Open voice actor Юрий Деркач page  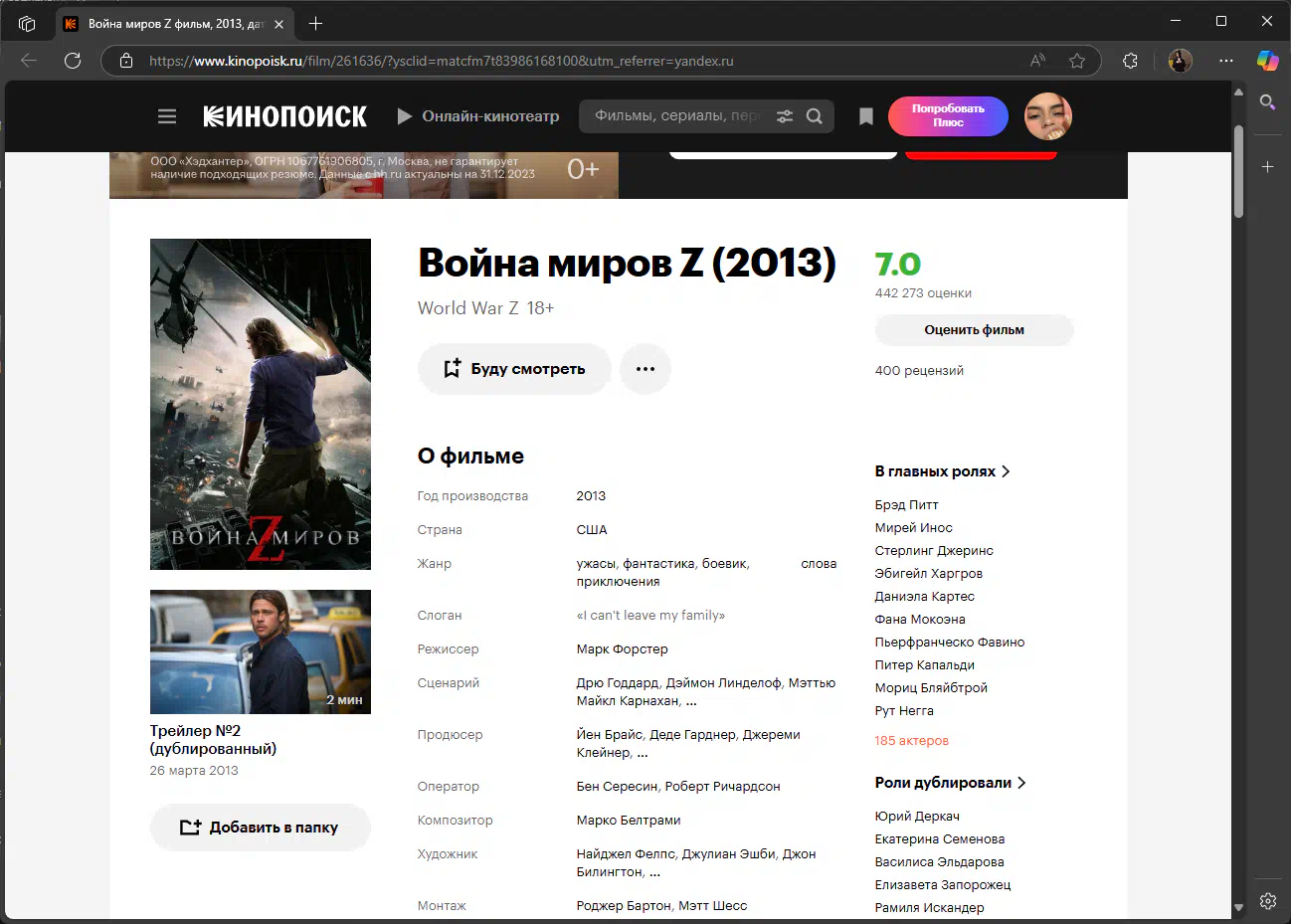[x=917, y=817]
